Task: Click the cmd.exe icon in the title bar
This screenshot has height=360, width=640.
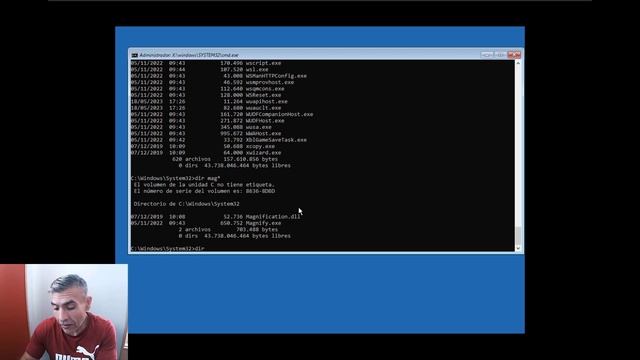Action: point(134,55)
